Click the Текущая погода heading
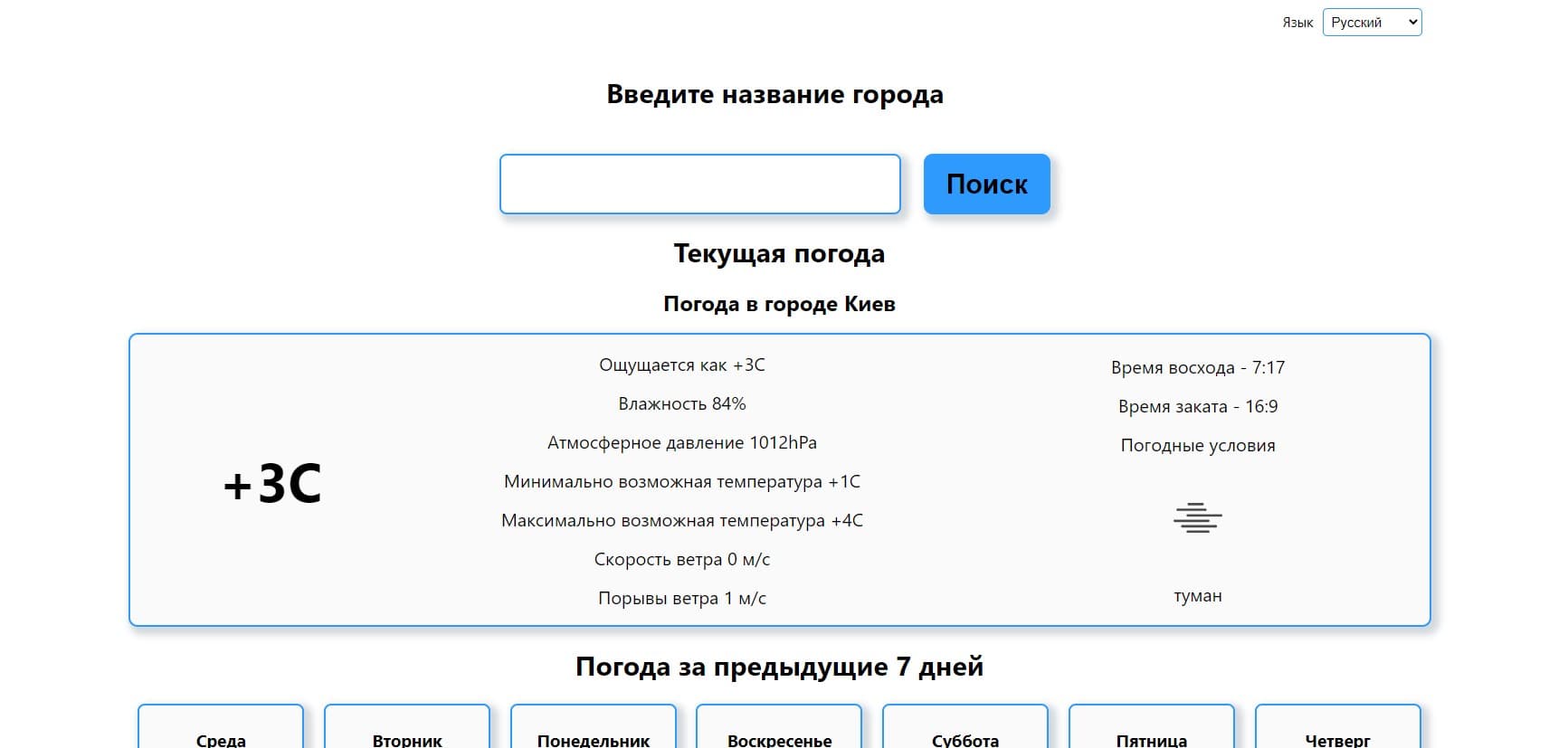This screenshot has width=1568, height=748. 779,254
